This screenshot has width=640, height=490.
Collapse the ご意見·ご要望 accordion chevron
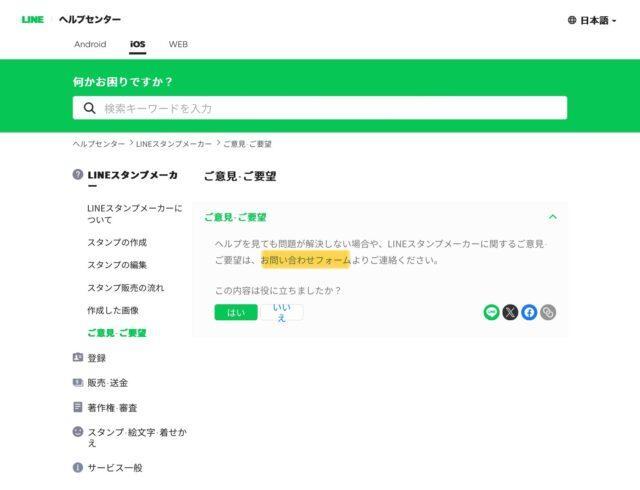(x=552, y=217)
